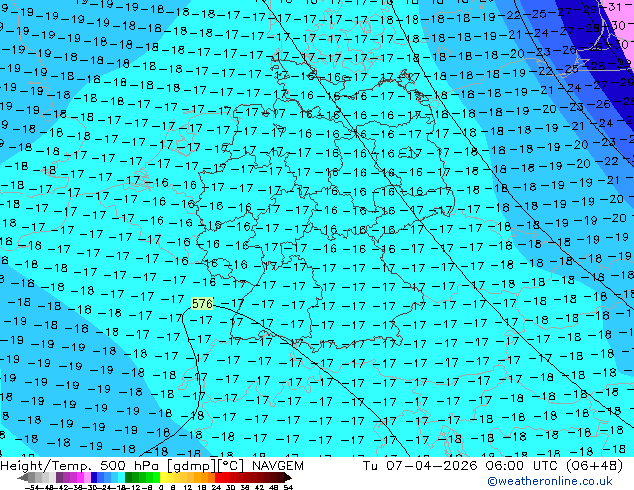Click the rightmost 54 legend label
Viewport: 634px width, 490px height.
(x=288, y=487)
